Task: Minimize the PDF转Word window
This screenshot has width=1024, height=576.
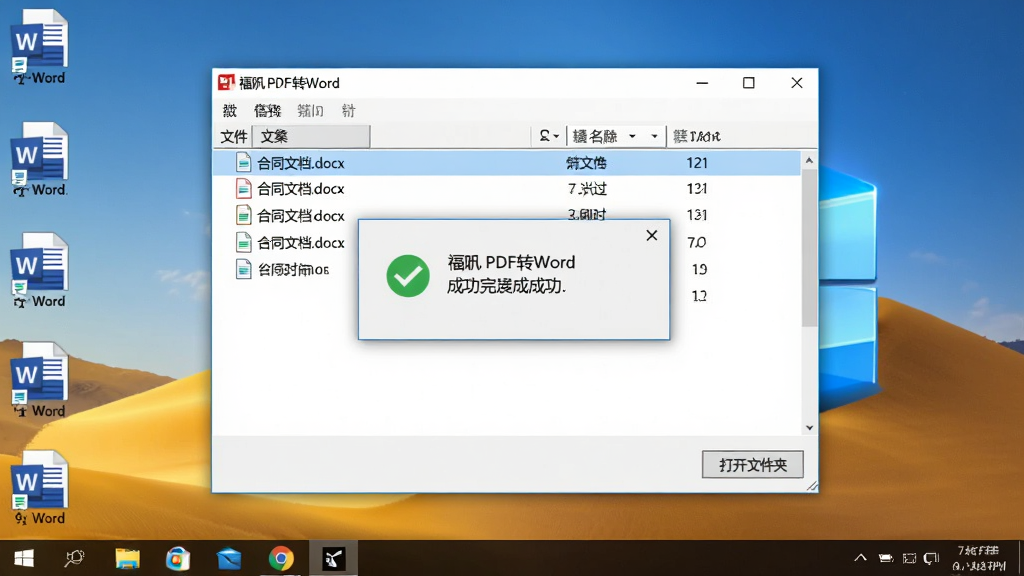Action: tap(702, 83)
